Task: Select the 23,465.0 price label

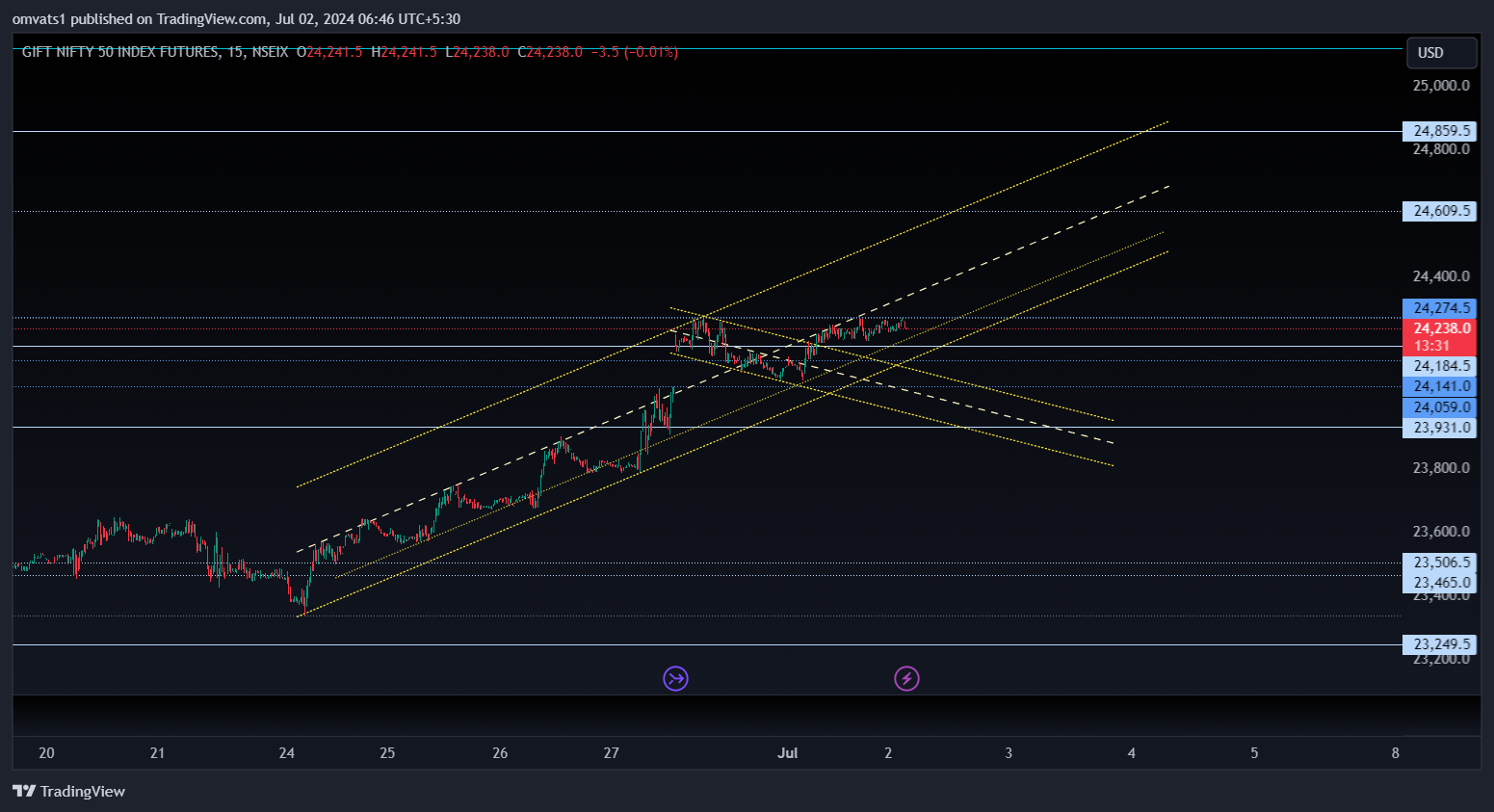Action: (1440, 583)
